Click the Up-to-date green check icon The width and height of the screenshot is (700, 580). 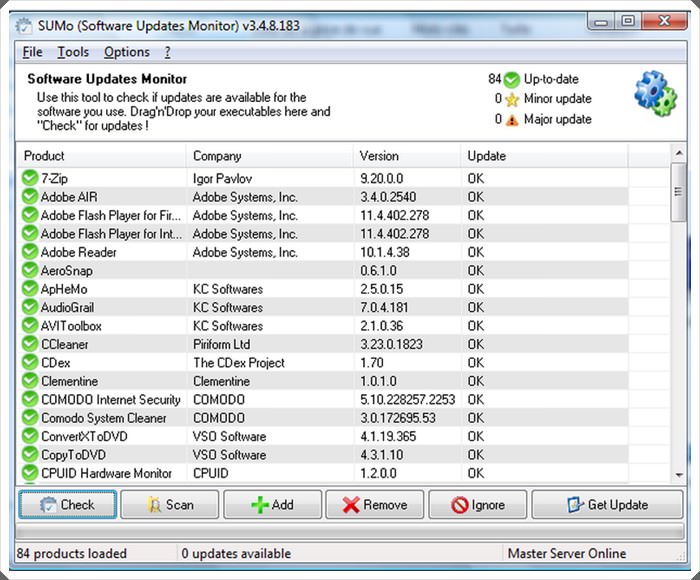[x=512, y=79]
